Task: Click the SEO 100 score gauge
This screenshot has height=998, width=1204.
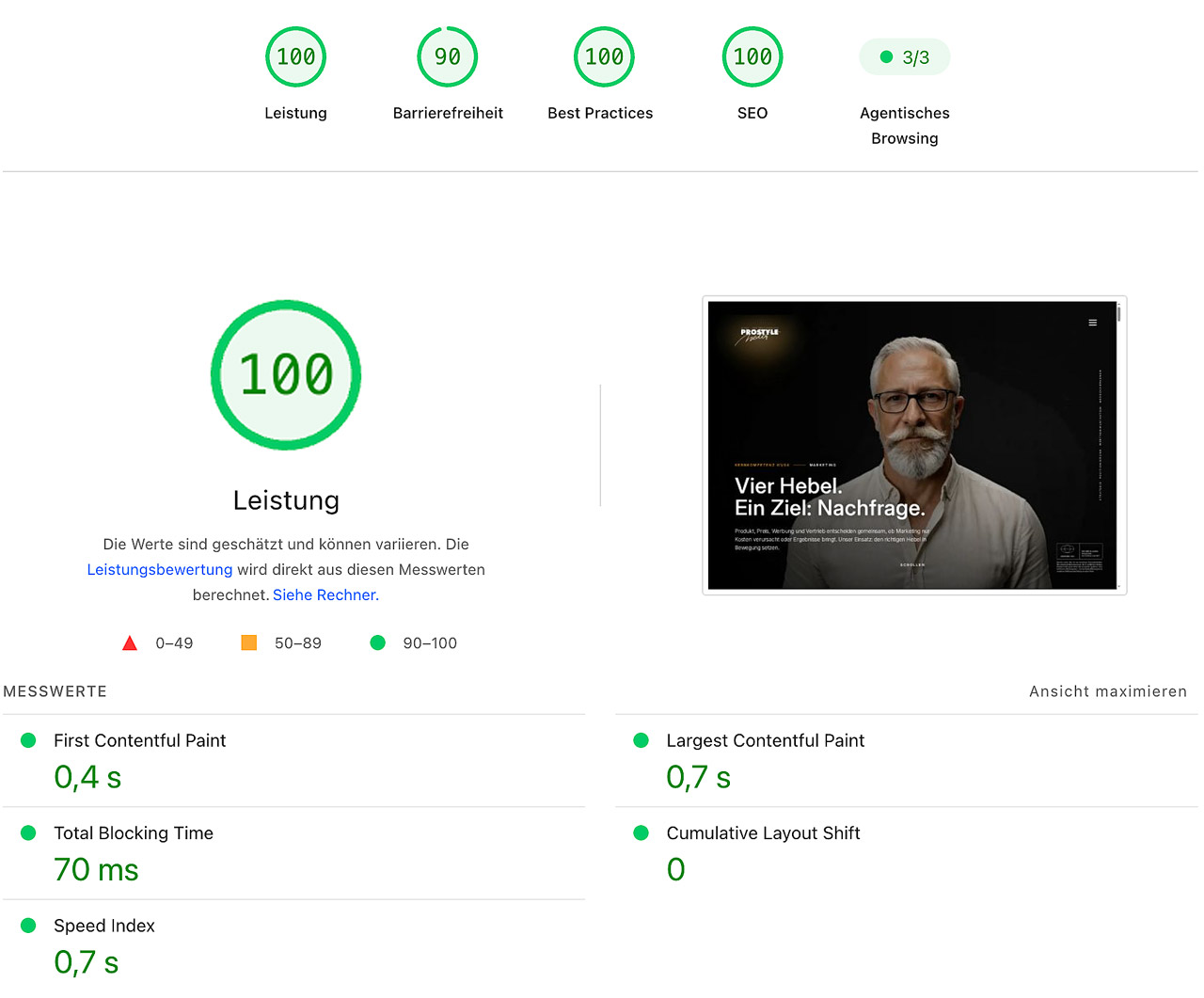Action: pyautogui.click(x=752, y=56)
